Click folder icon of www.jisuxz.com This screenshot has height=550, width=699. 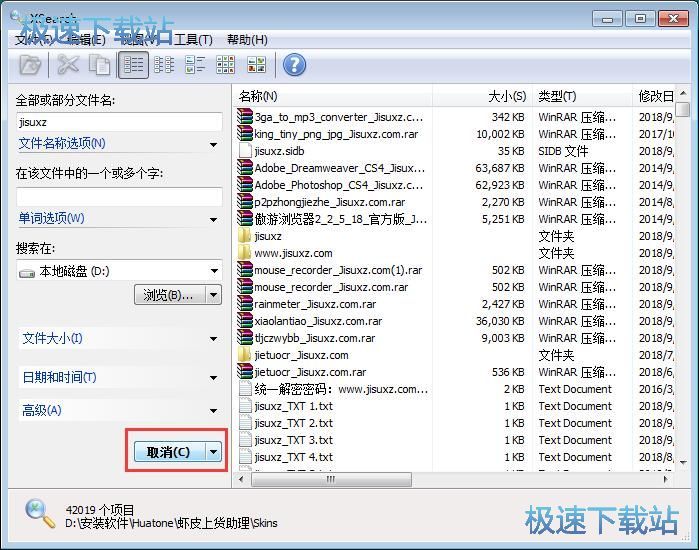coord(244,253)
